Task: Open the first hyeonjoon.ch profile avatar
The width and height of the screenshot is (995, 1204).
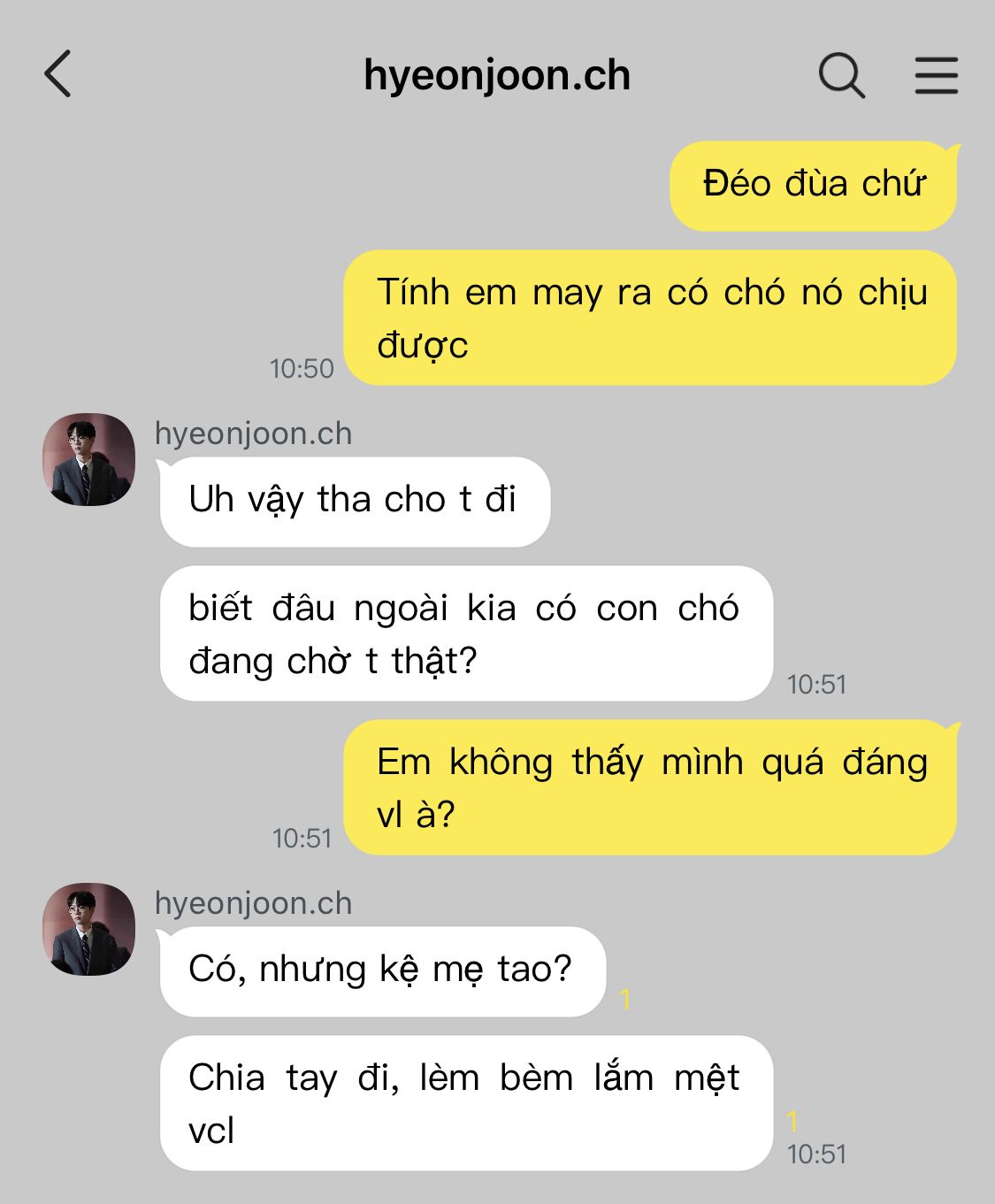Action: click(x=88, y=459)
